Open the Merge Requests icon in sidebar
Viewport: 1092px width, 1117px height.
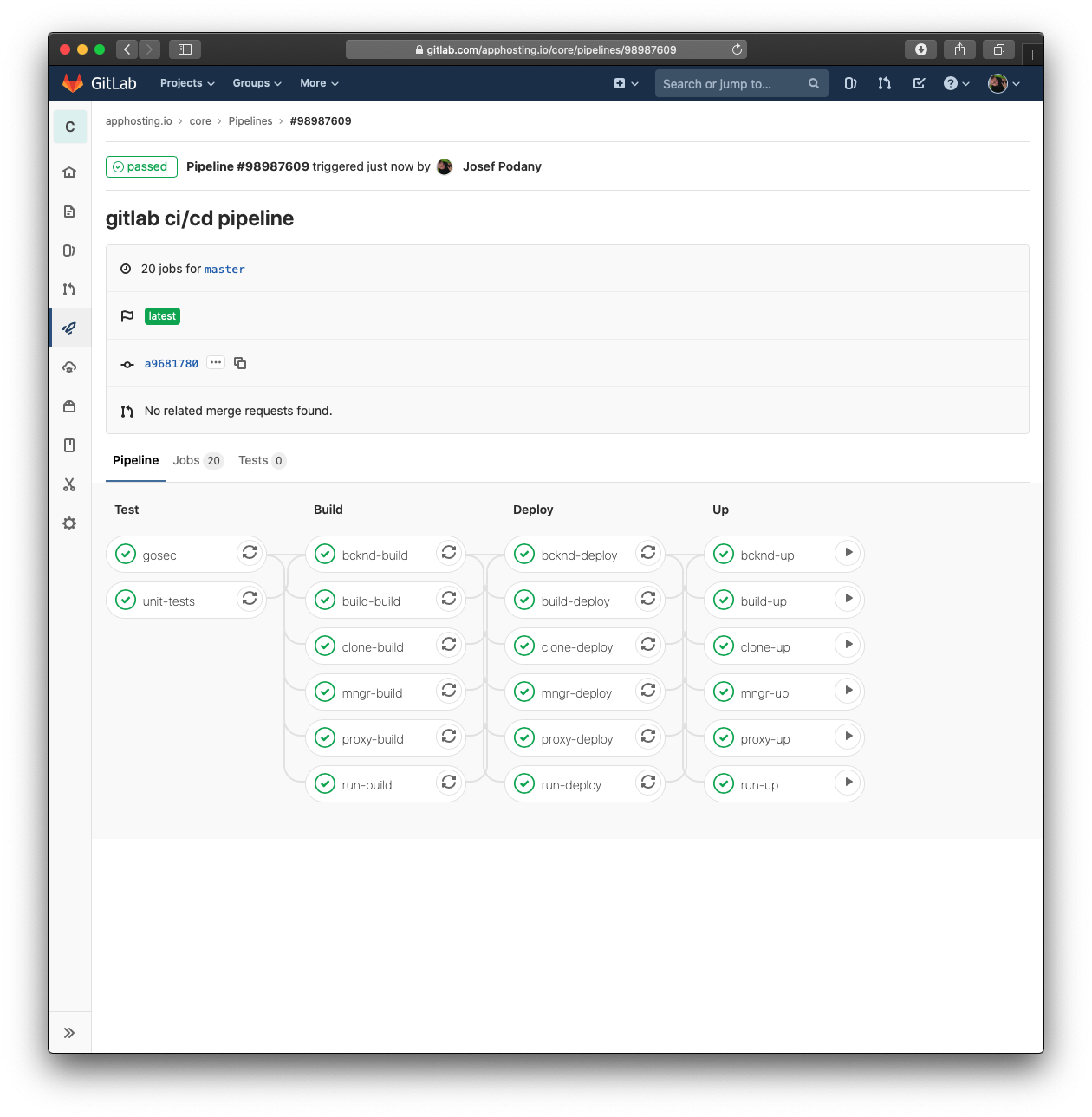coord(69,289)
